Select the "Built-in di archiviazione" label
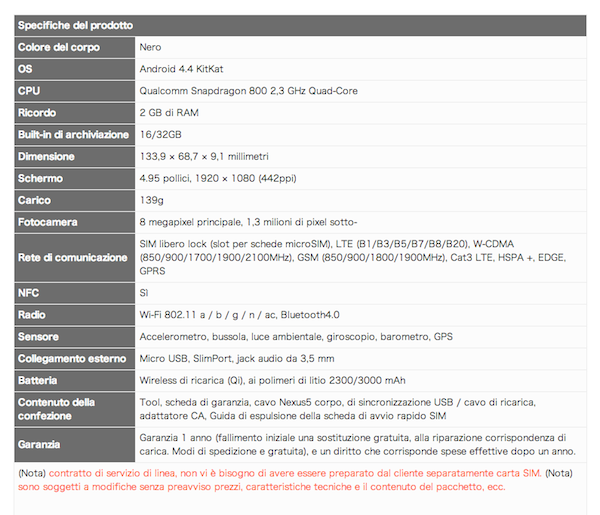Image resolution: width=600 pixels, height=515 pixels. [73, 135]
